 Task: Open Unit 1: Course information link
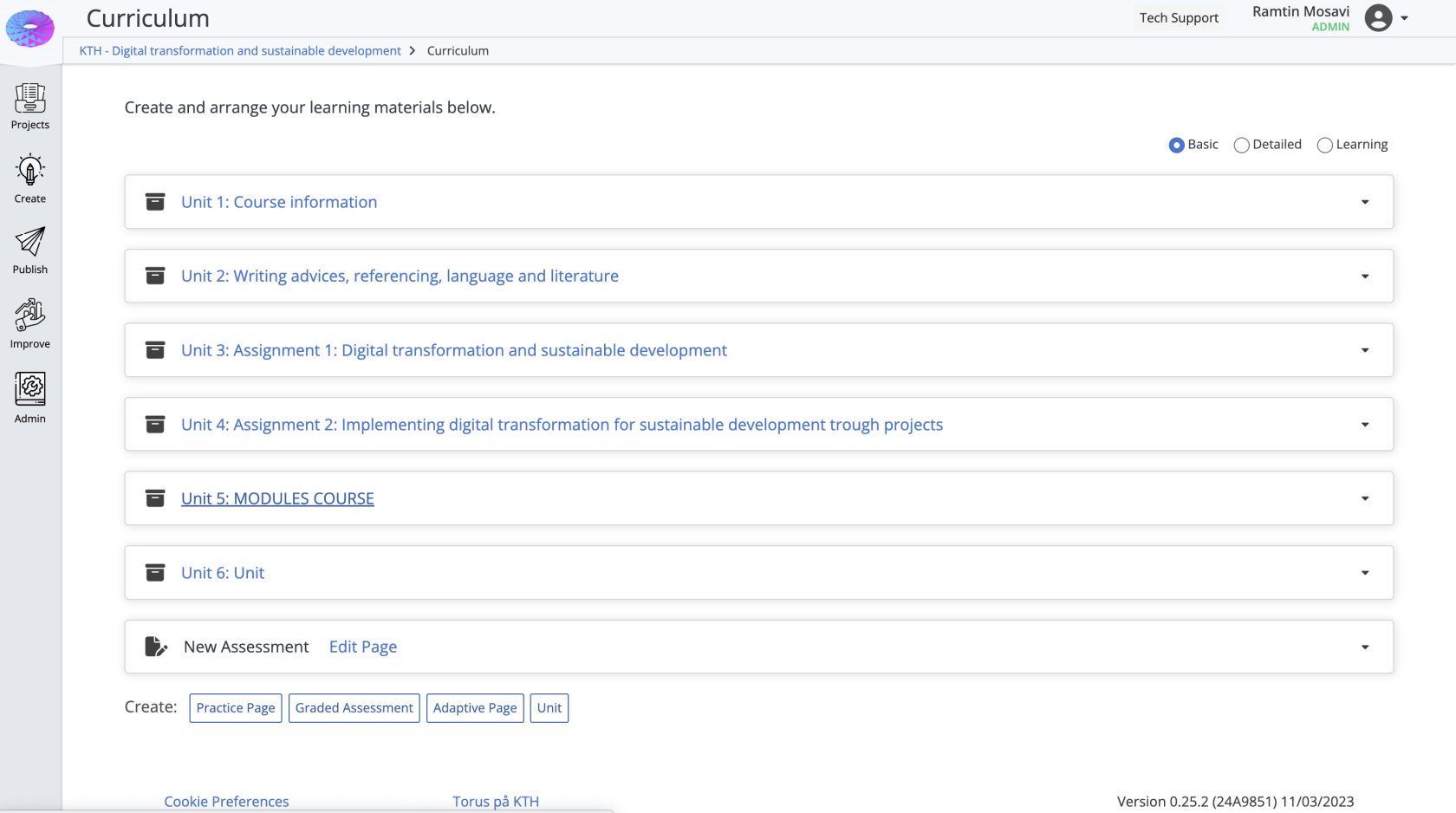click(x=279, y=202)
